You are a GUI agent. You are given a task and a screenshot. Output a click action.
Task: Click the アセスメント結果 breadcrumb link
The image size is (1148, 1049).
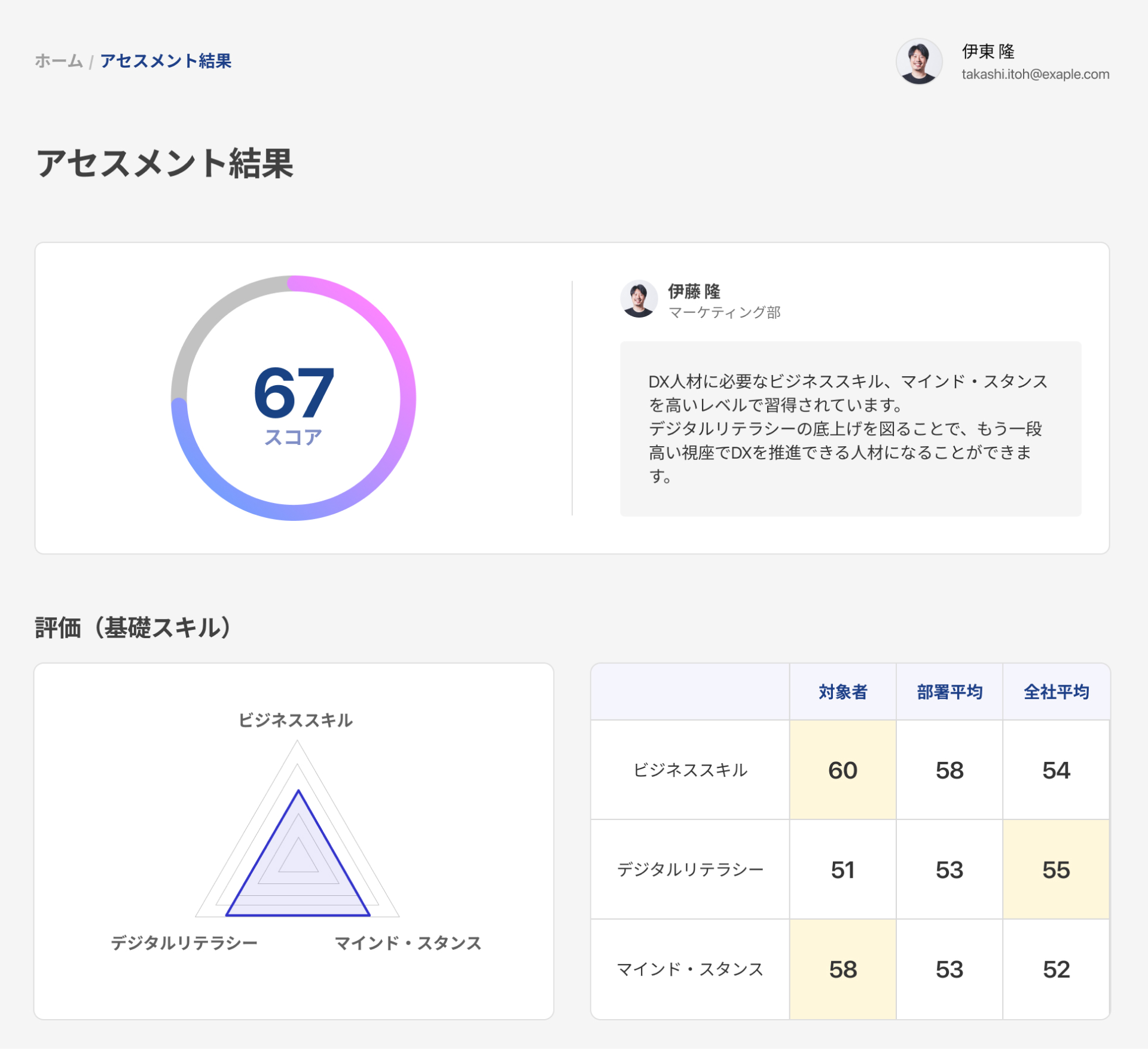point(166,61)
